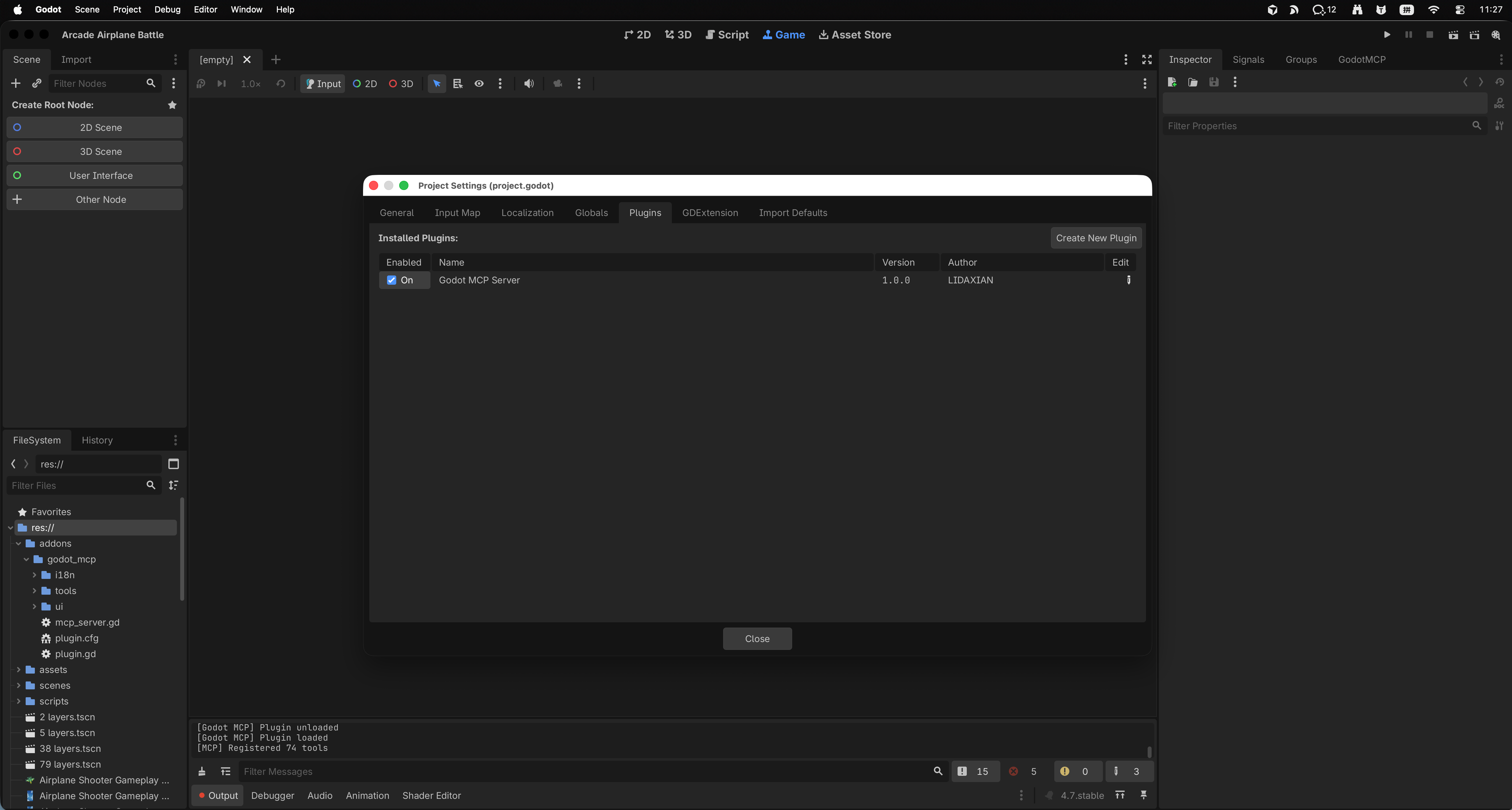Collapse the addons folder

(x=18, y=543)
